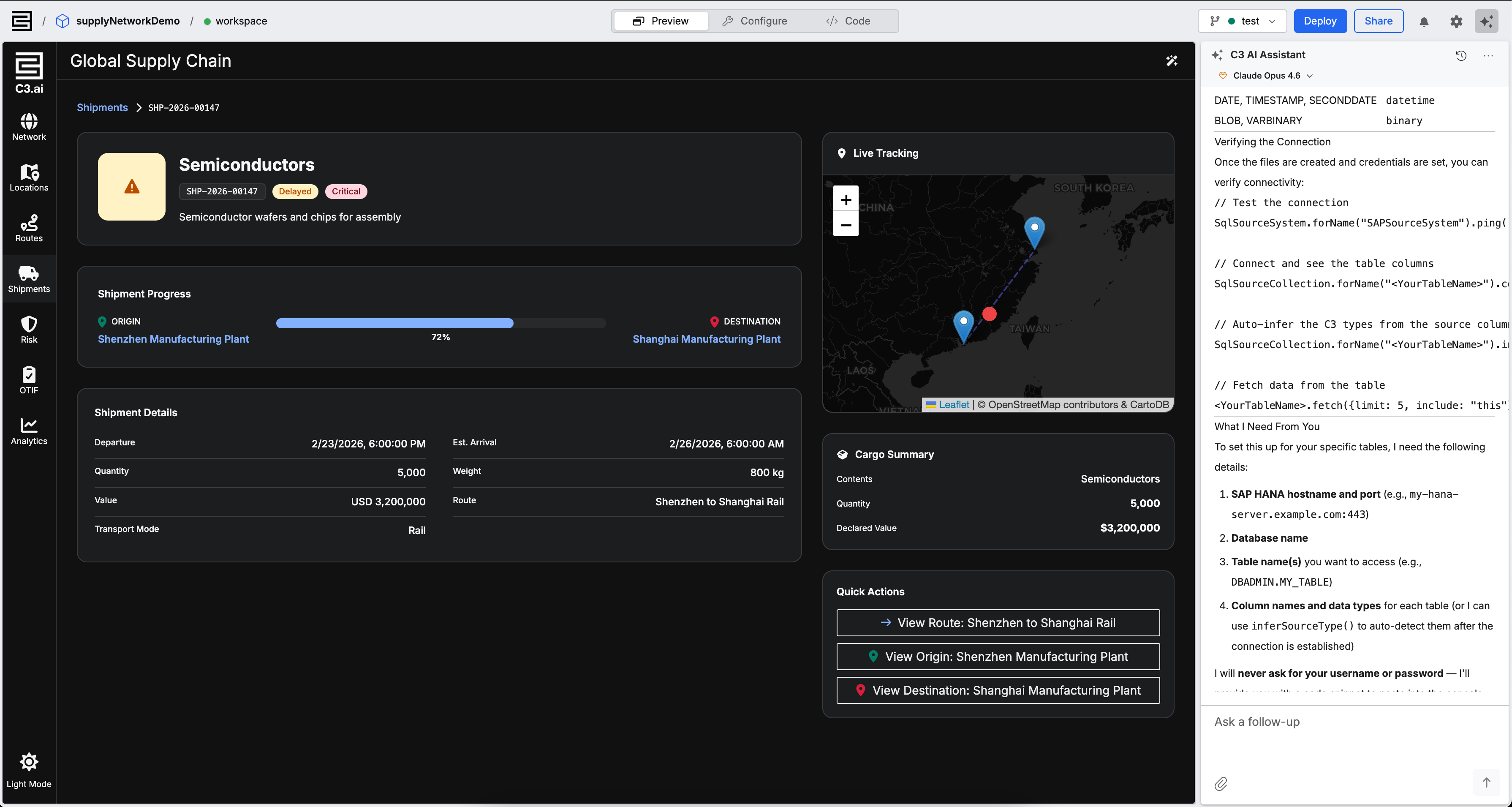The width and height of the screenshot is (1512, 807).
Task: Click the blue Deploy button
Action: [1319, 21]
